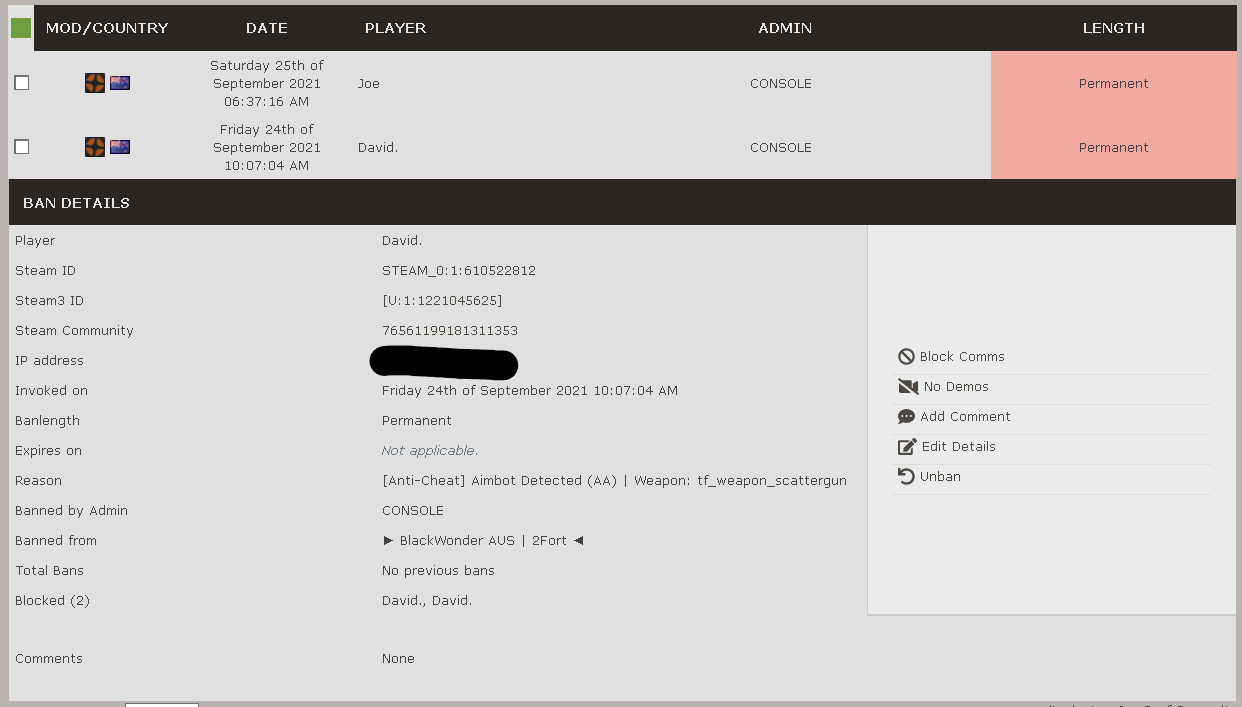Click the Block Comms prohibition icon

point(906,356)
